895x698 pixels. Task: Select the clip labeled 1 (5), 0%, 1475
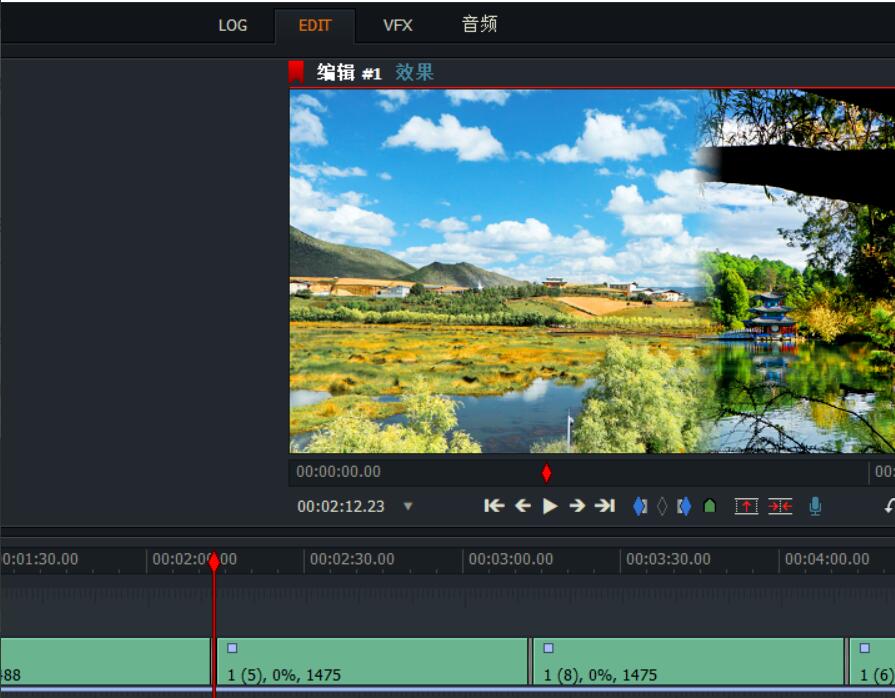click(x=372, y=661)
